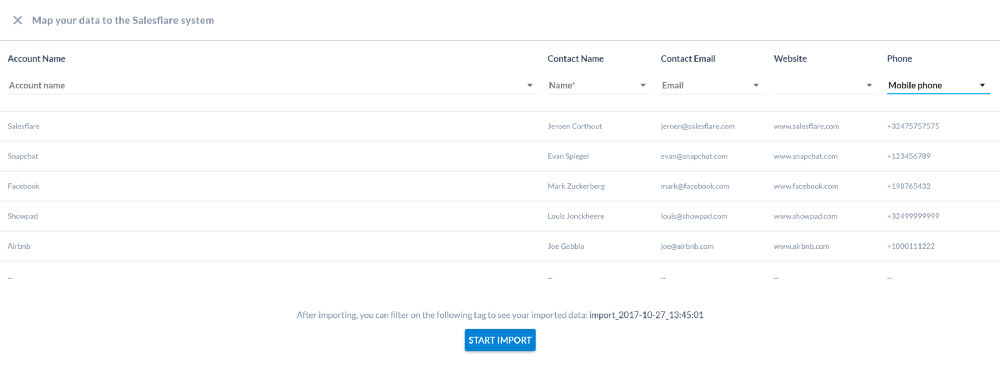Select the Website column header
The width and height of the screenshot is (1000, 372).
pos(790,59)
